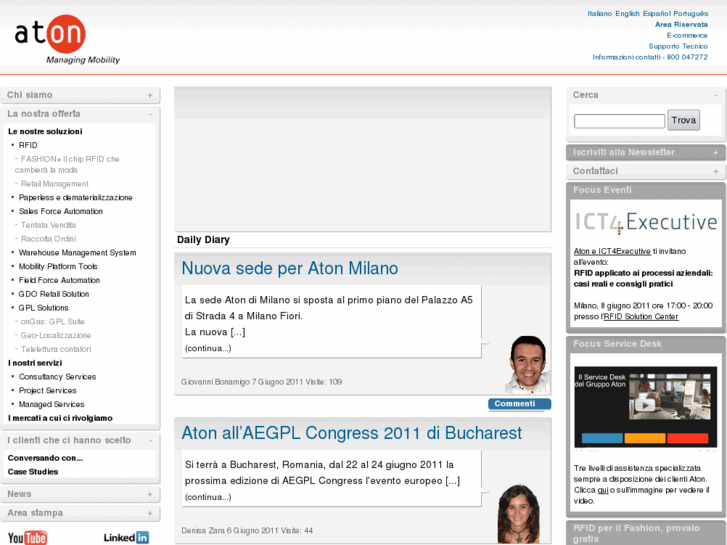This screenshot has width=727, height=545.
Task: Switch language to Italiano
Action: tap(599, 13)
